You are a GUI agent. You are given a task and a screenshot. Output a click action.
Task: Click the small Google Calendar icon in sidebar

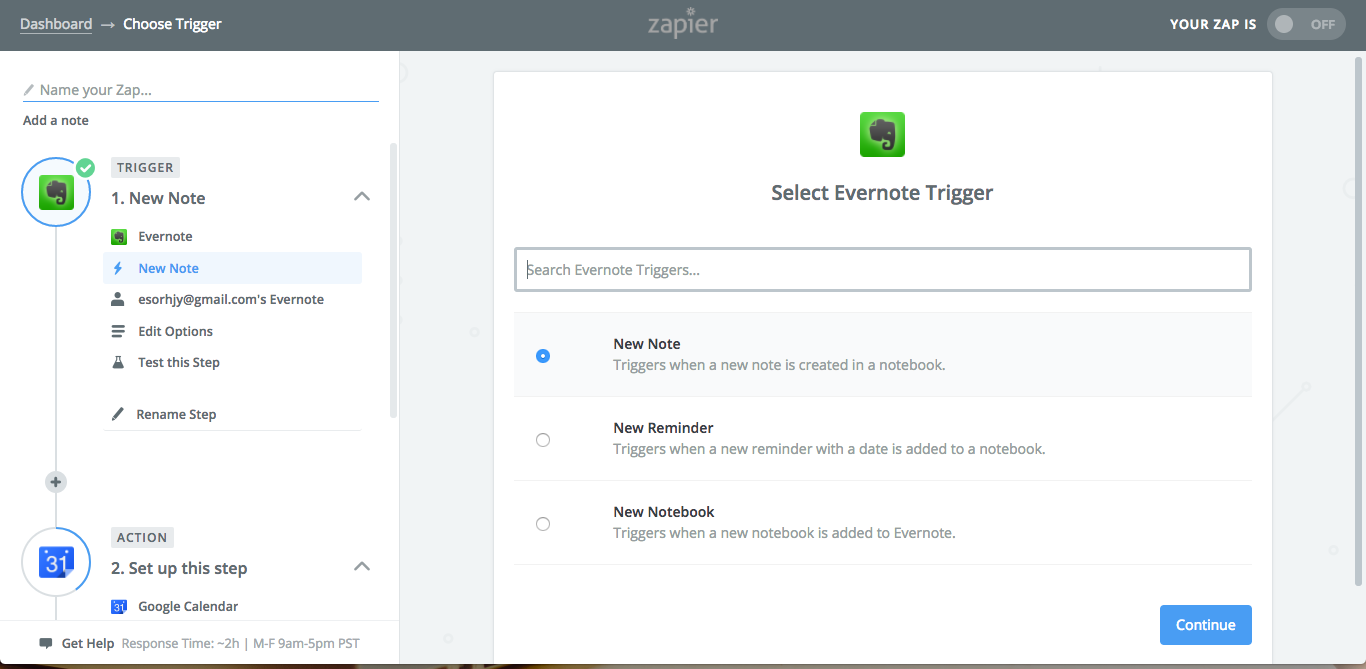tap(119, 607)
